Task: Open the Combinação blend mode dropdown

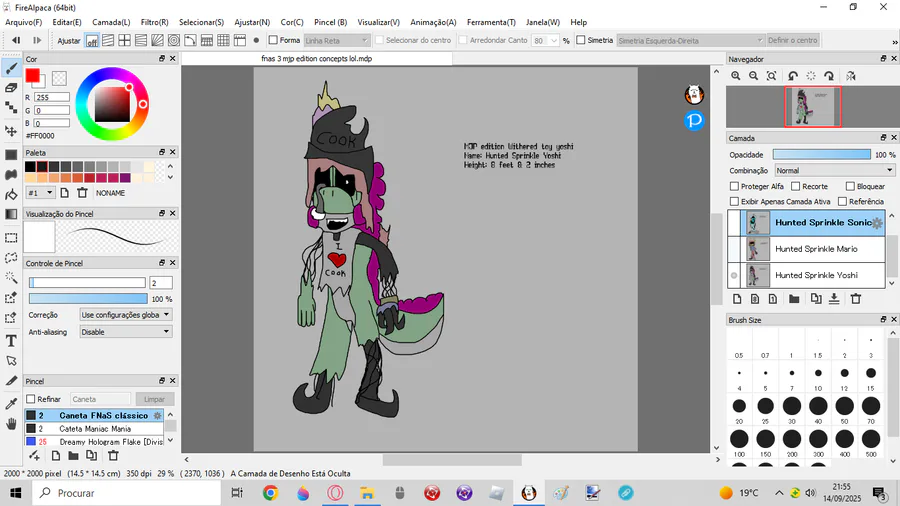Action: tap(835, 170)
